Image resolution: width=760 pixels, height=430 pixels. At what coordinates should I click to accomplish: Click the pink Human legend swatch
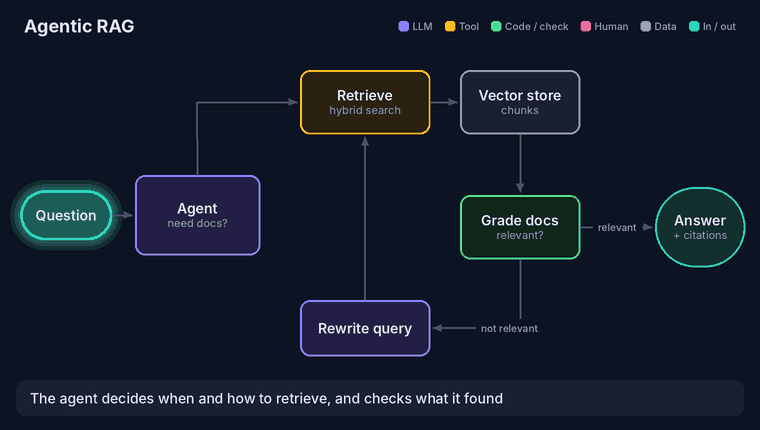(586, 26)
